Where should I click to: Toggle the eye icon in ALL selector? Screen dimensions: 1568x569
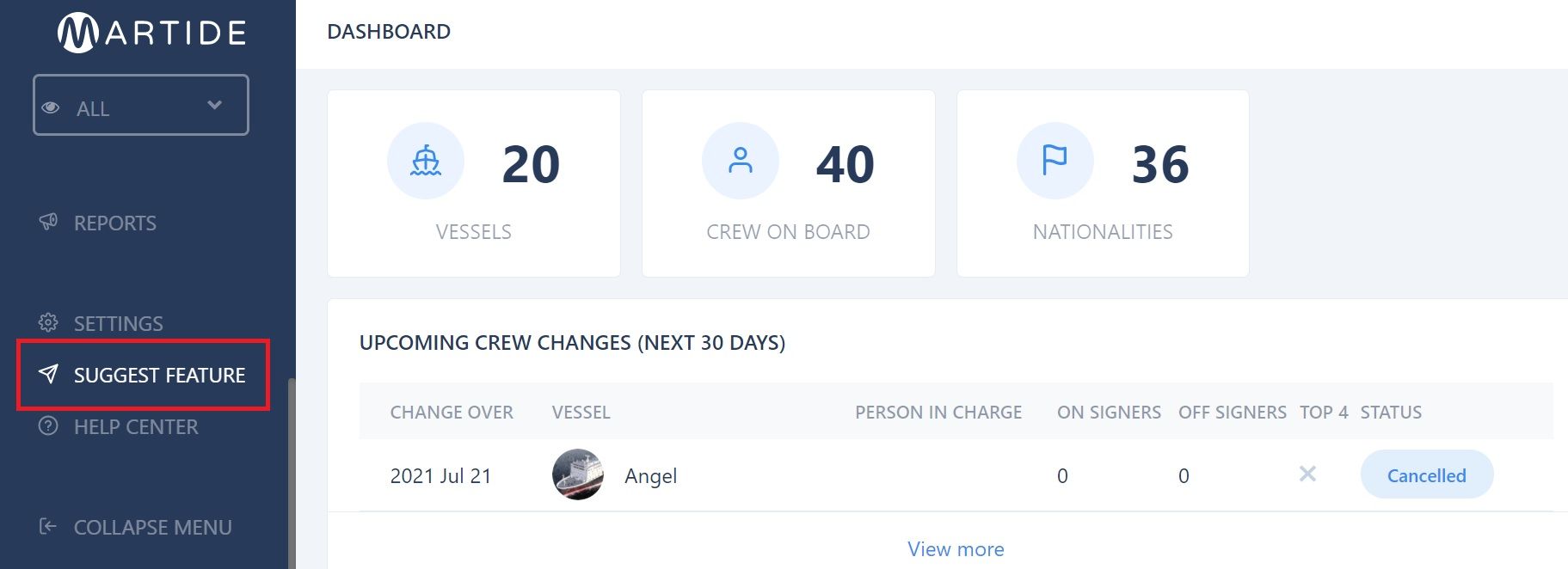pos(51,107)
